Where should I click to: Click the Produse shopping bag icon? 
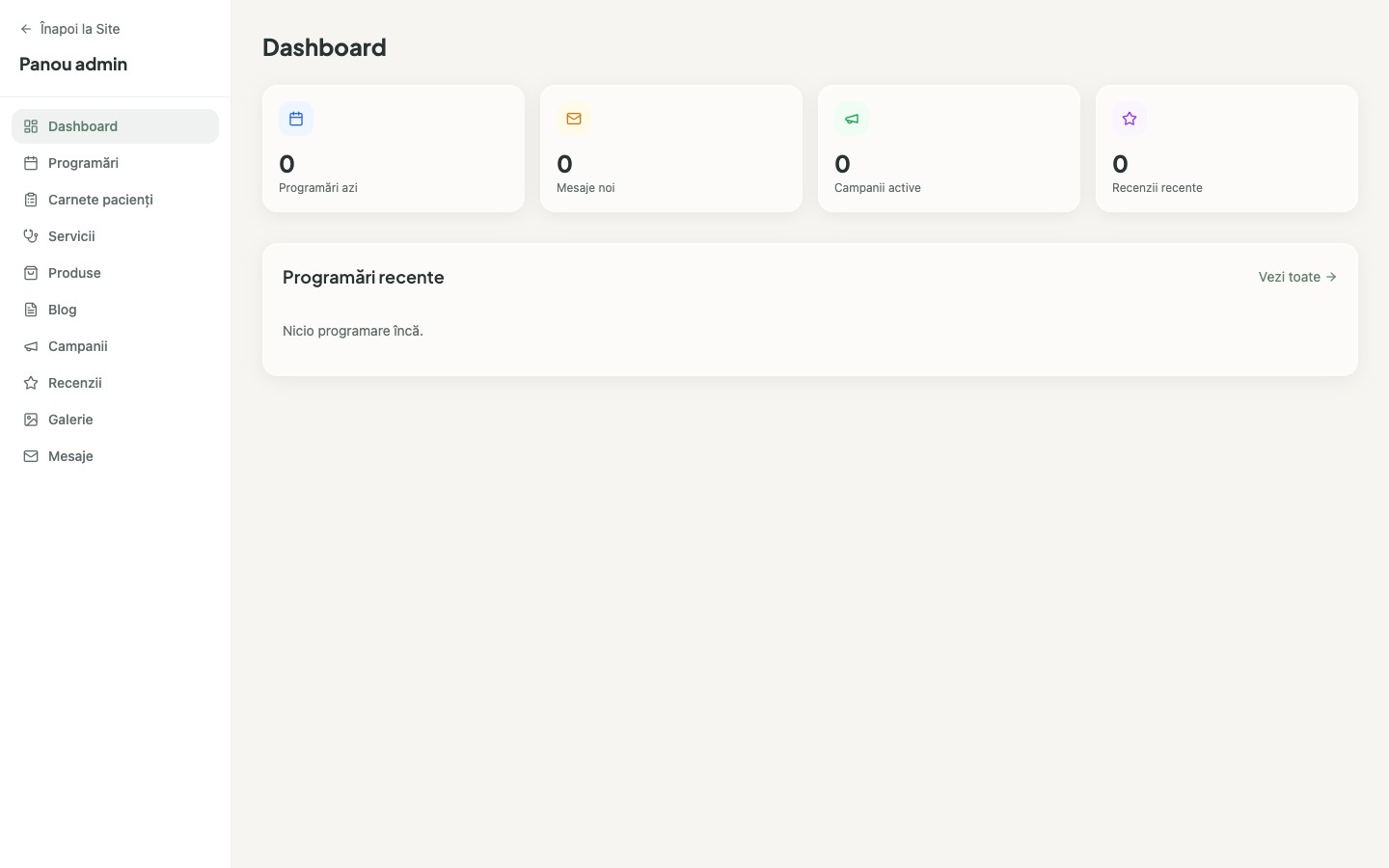click(31, 273)
